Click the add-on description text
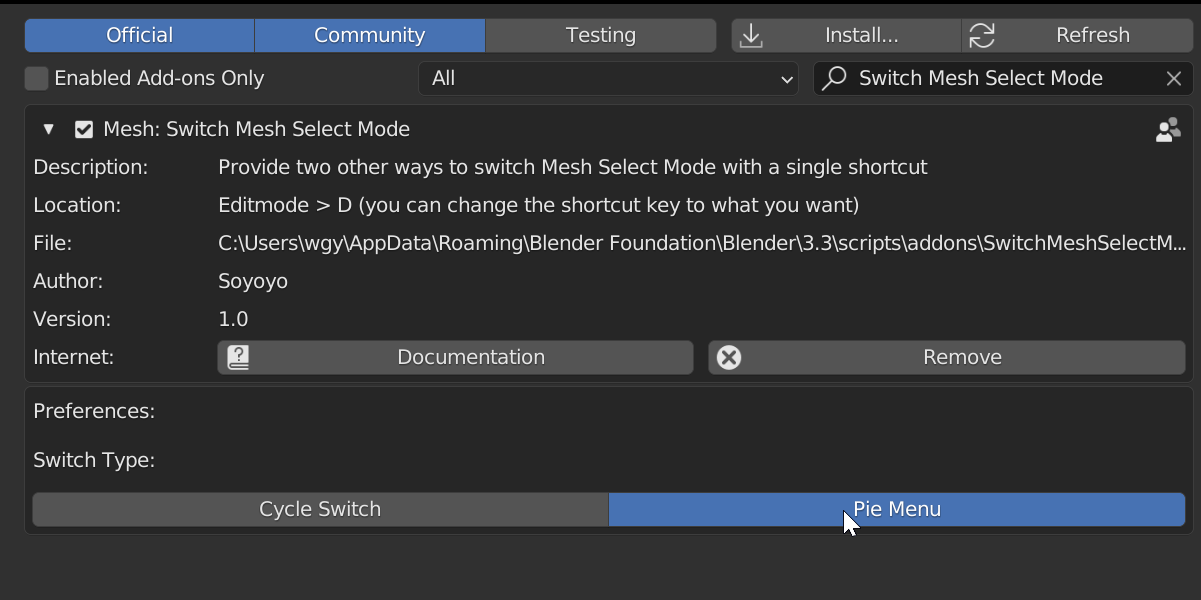1201x600 pixels. pyautogui.click(x=573, y=167)
